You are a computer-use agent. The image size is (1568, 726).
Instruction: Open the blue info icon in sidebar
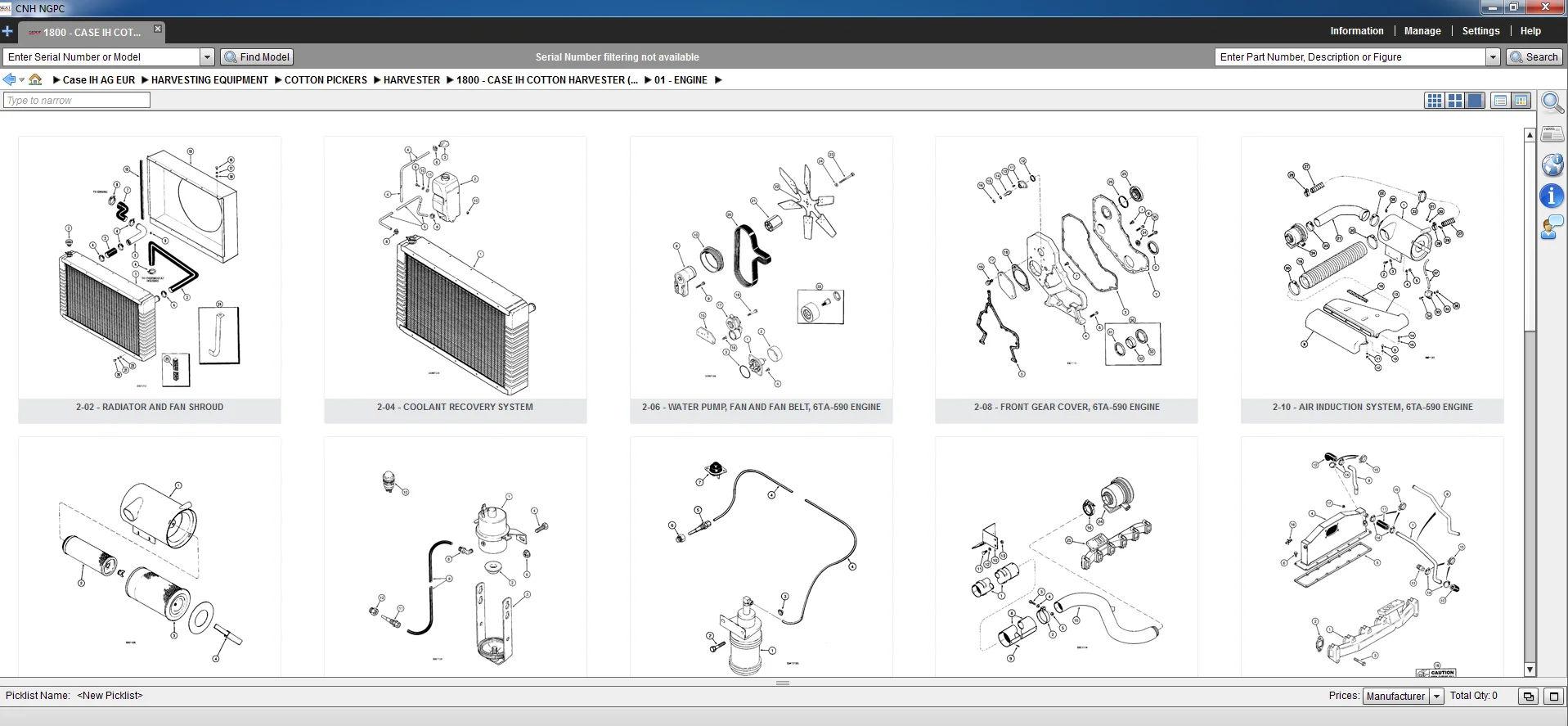point(1552,196)
